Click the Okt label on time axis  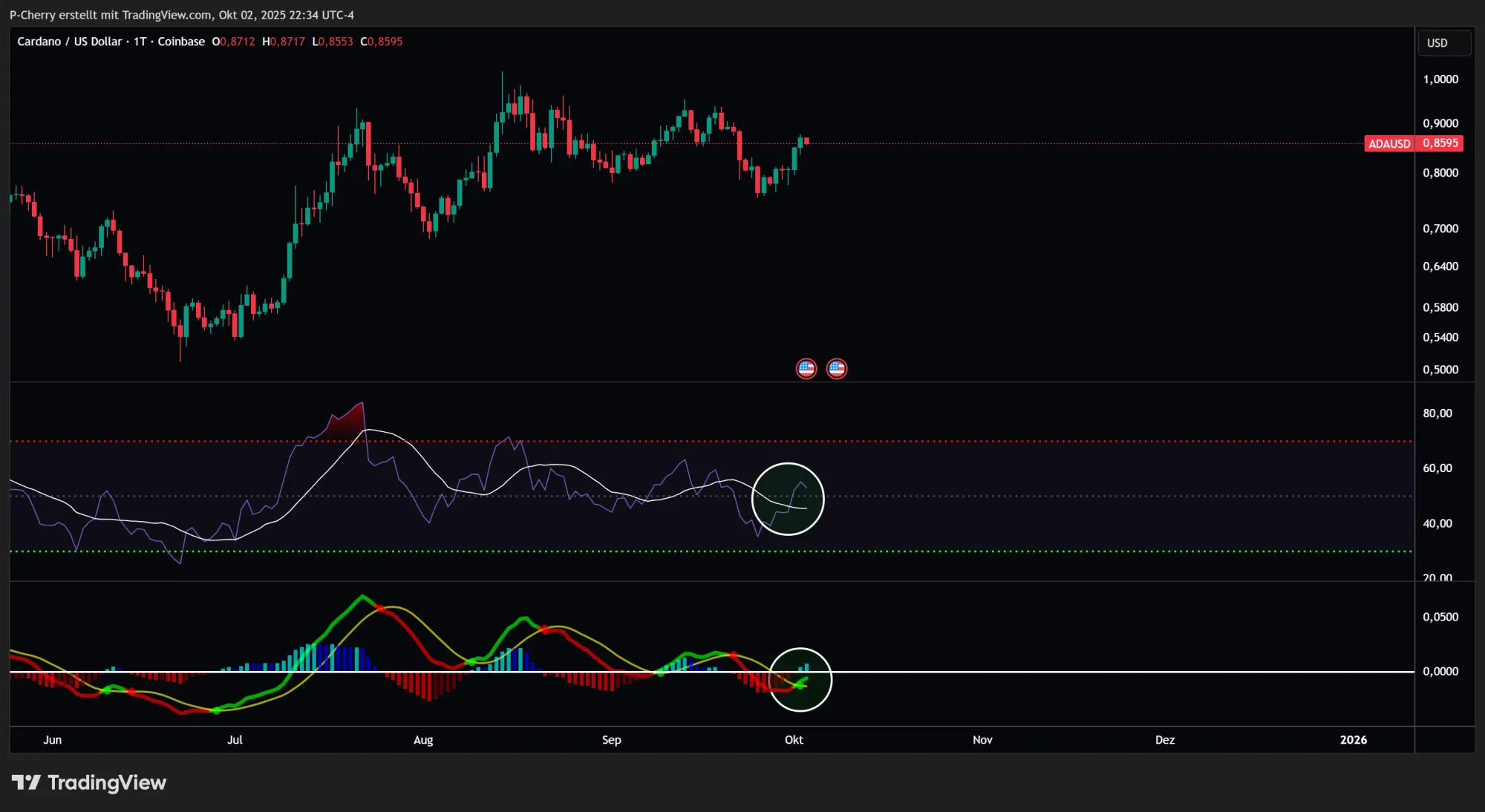794,739
